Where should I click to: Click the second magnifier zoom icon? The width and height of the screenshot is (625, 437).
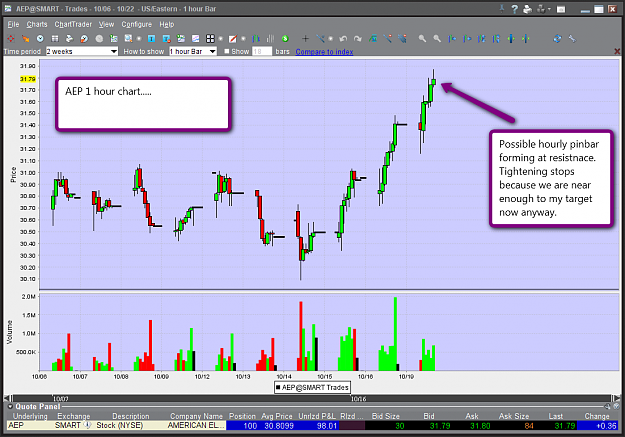(x=437, y=39)
